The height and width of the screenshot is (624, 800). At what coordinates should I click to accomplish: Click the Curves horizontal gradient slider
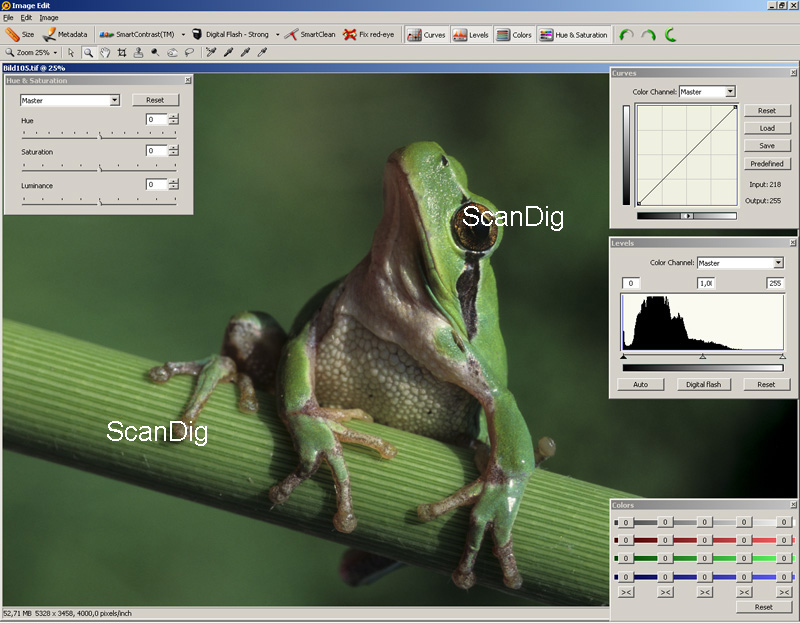[687, 216]
